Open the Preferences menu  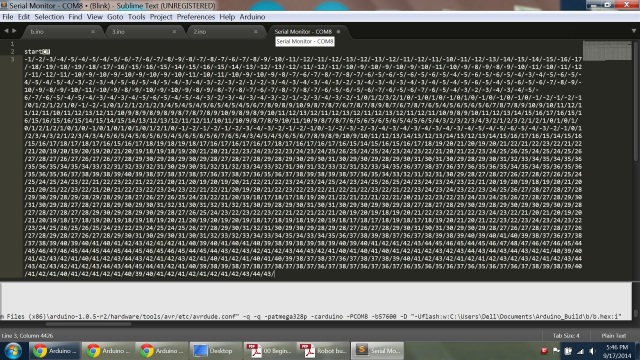point(196,17)
